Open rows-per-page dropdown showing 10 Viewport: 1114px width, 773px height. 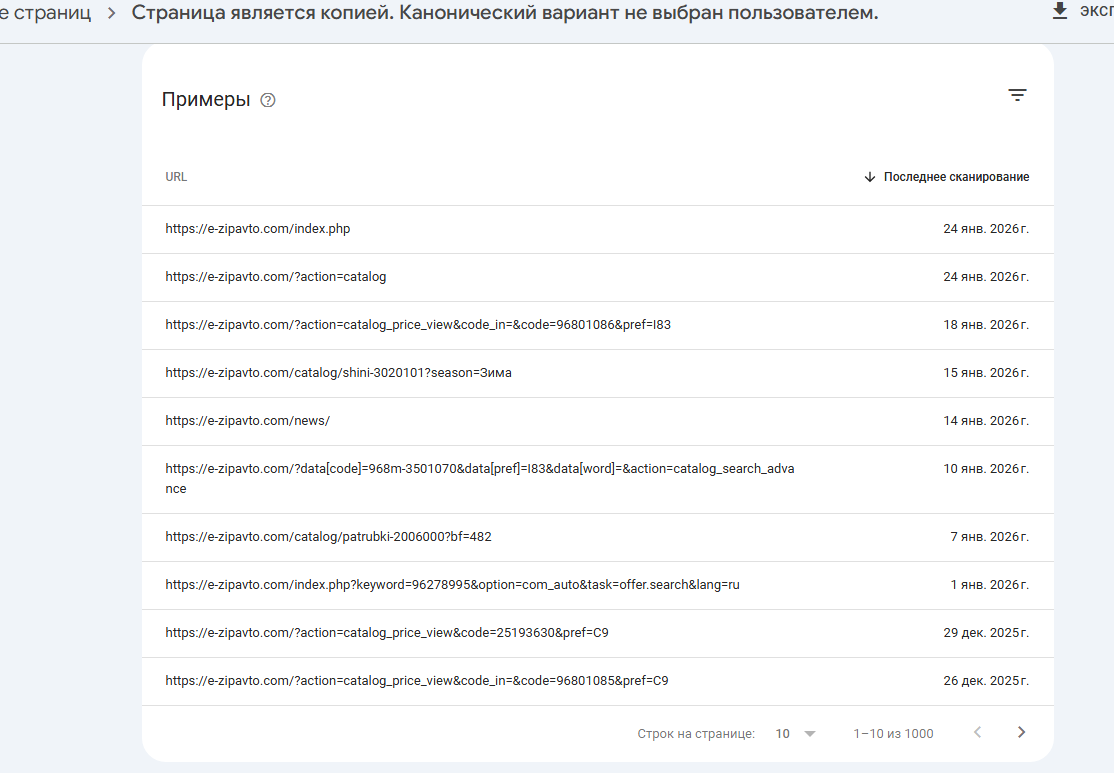[795, 733]
